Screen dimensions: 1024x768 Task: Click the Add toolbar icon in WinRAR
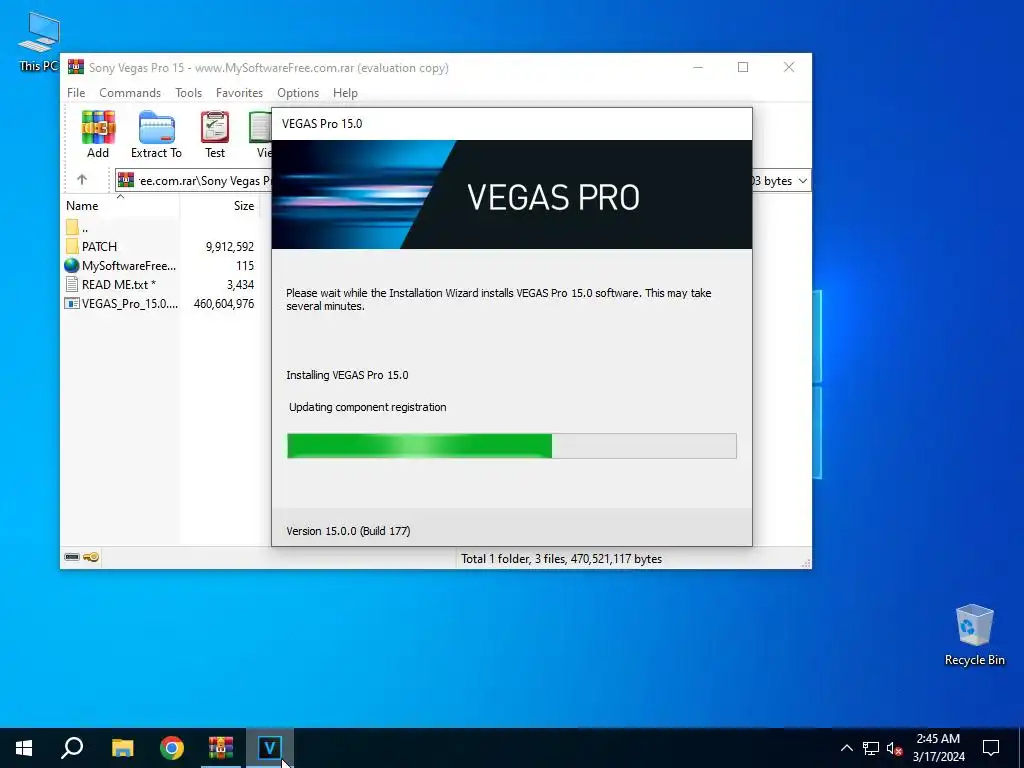[x=98, y=133]
